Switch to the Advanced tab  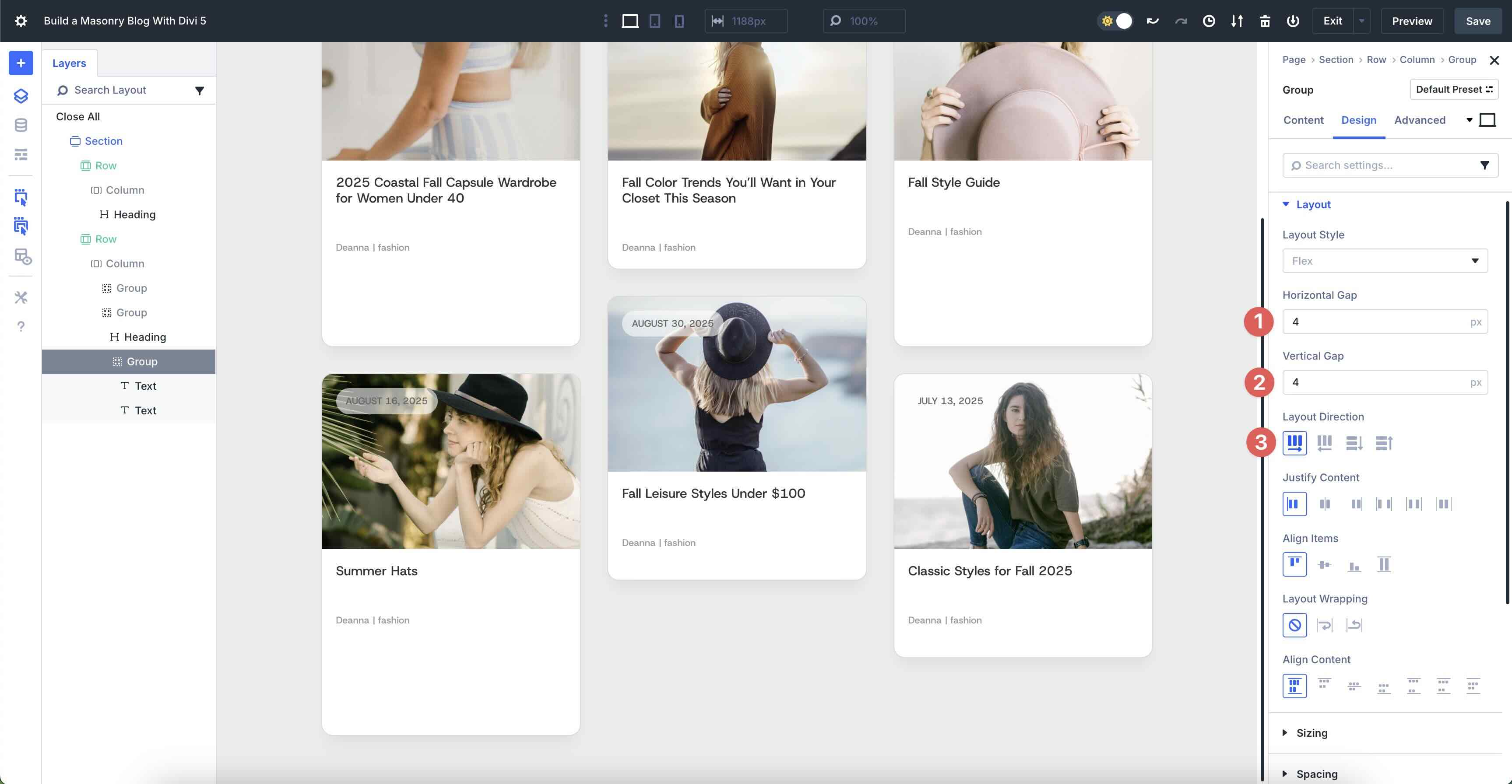point(1419,120)
